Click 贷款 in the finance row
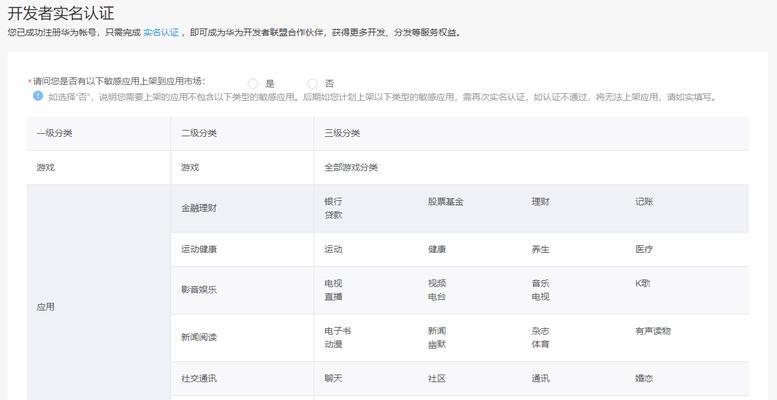The height and width of the screenshot is (400, 777). (333, 216)
